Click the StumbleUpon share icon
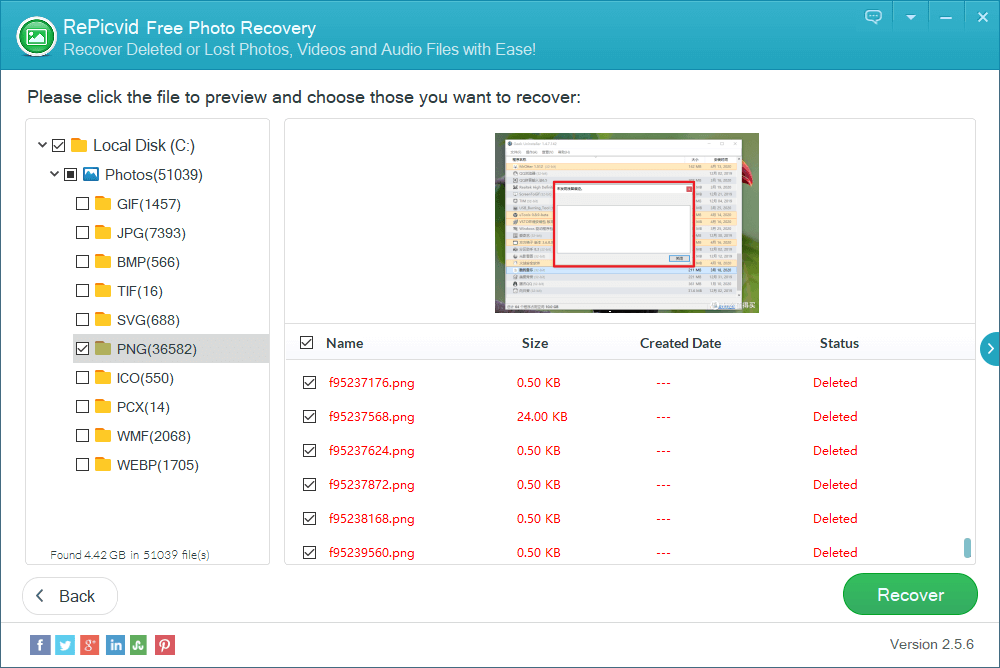This screenshot has width=1000, height=668. coord(140,645)
